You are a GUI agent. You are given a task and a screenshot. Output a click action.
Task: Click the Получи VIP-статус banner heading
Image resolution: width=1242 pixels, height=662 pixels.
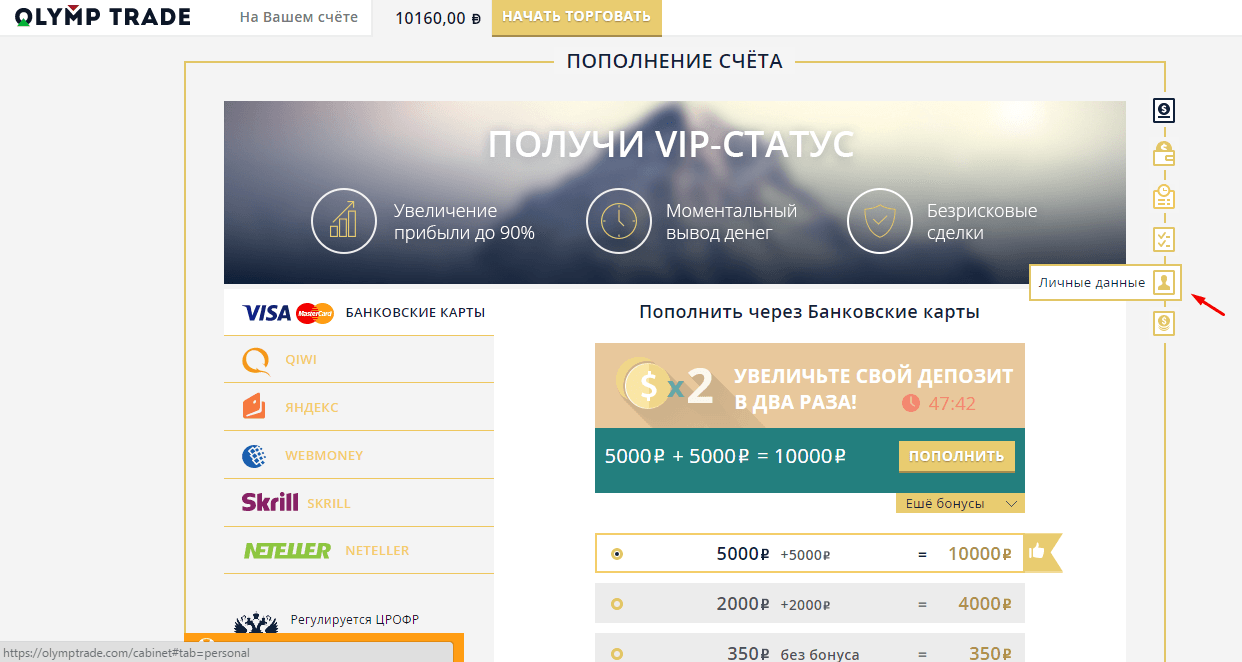[671, 144]
